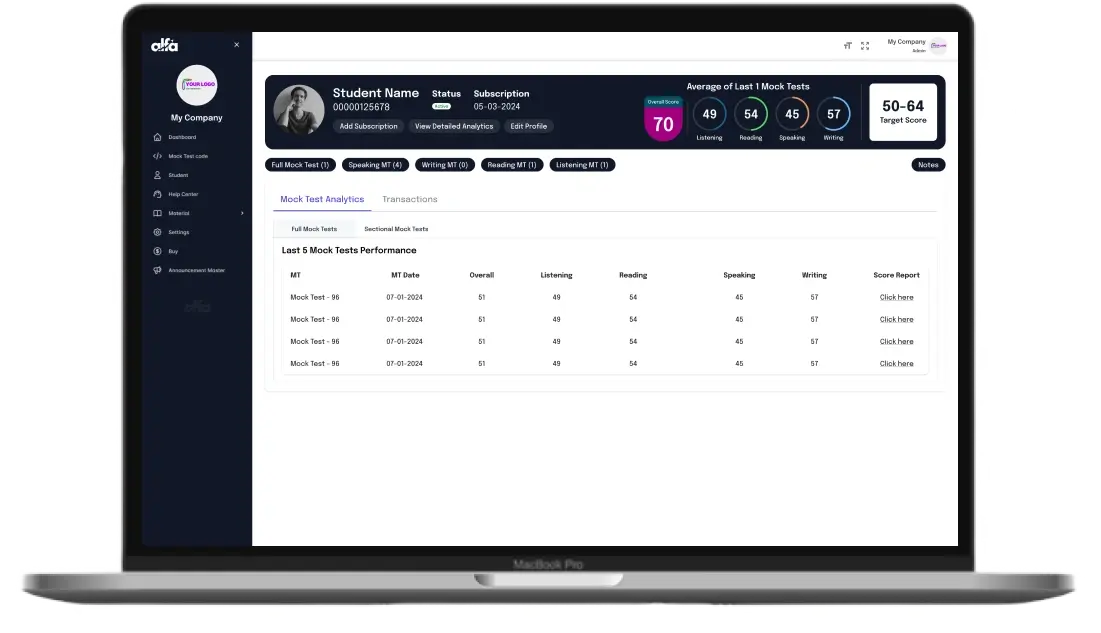This screenshot has height=633, width=1101.
Task: Click the Mock Test code brackets icon
Action: tap(157, 156)
